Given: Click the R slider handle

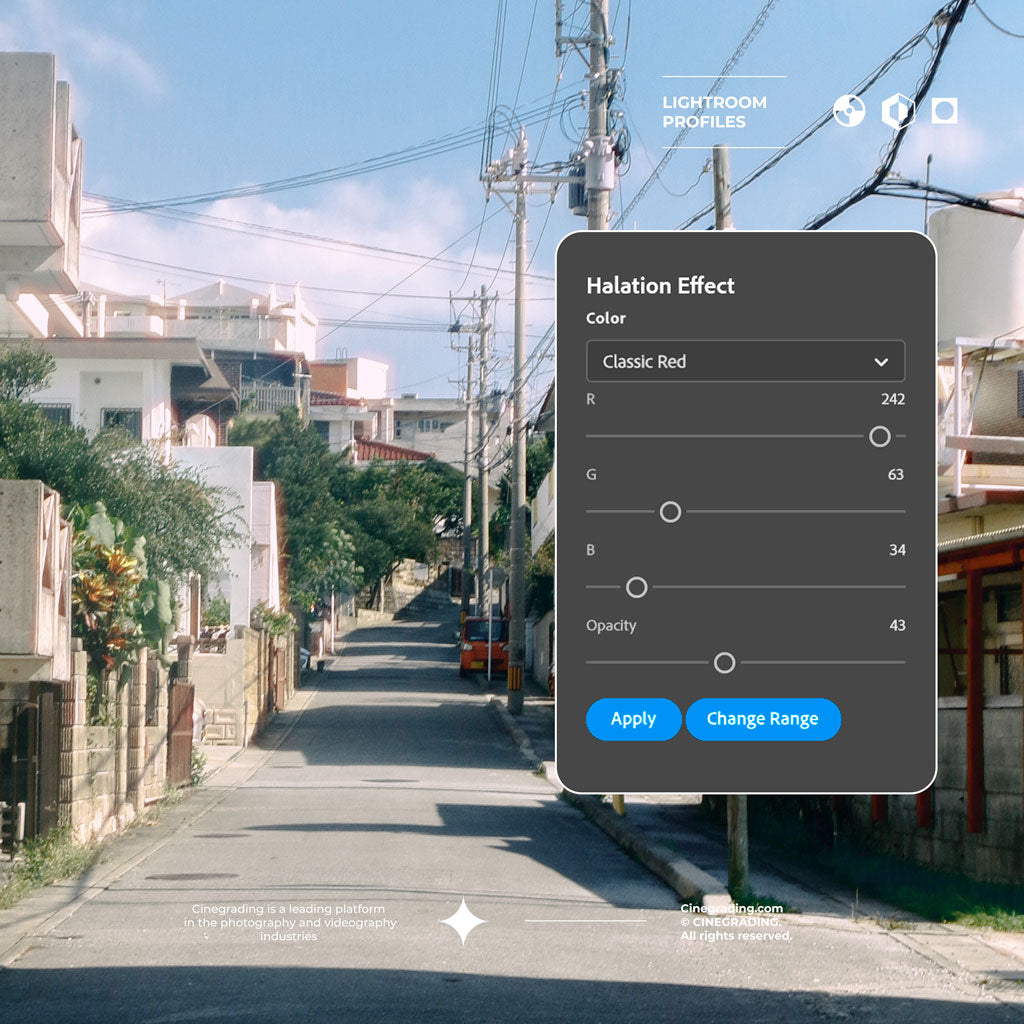Looking at the screenshot, I should pos(880,436).
